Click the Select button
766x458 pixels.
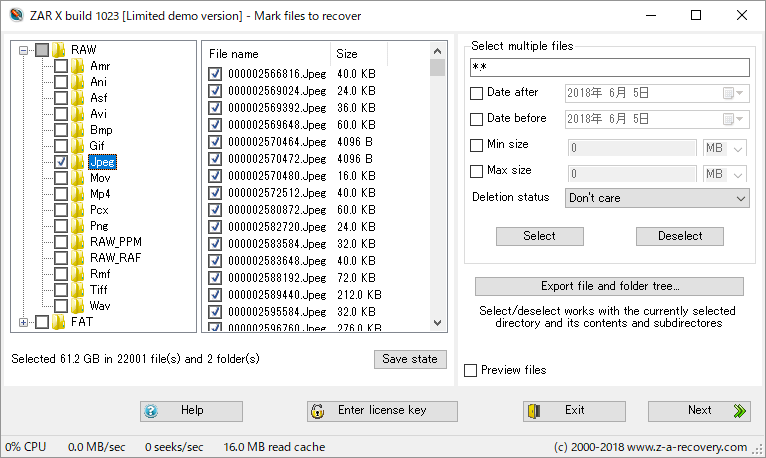click(539, 236)
